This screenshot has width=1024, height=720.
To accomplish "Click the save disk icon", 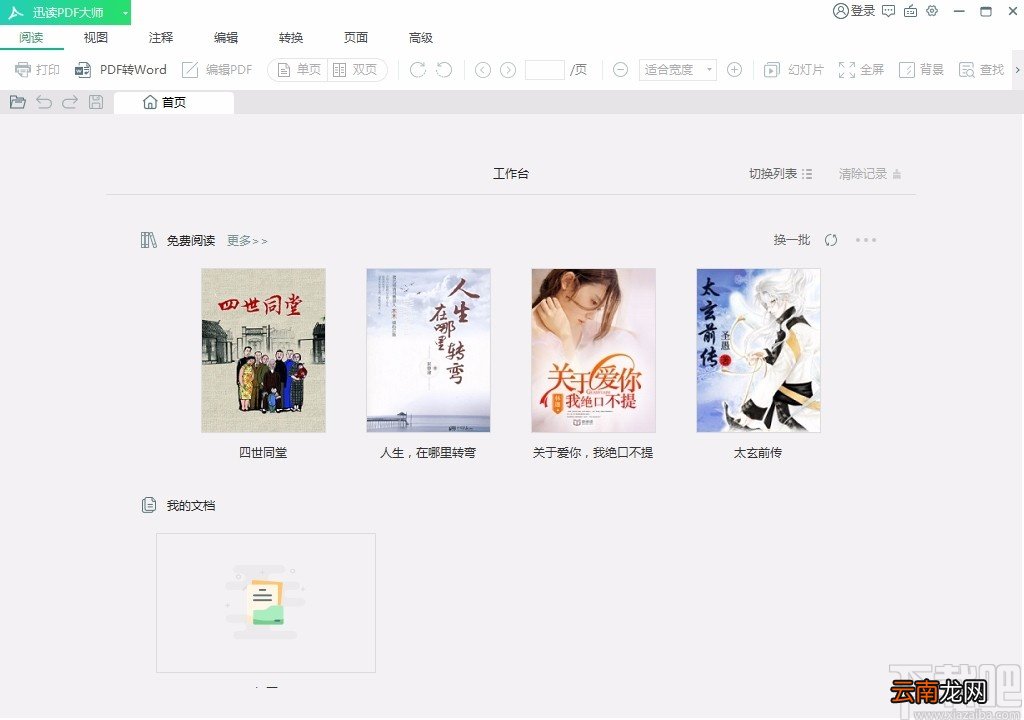I will click(96, 102).
